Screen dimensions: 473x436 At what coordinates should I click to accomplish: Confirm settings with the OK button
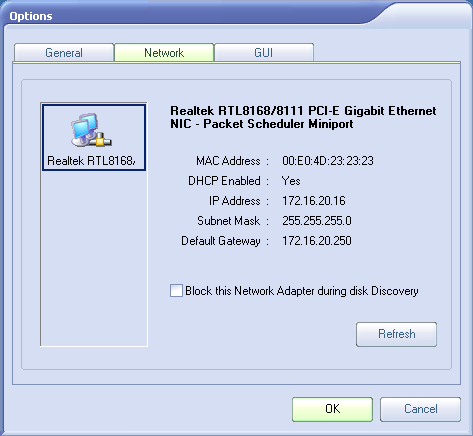[x=332, y=409]
